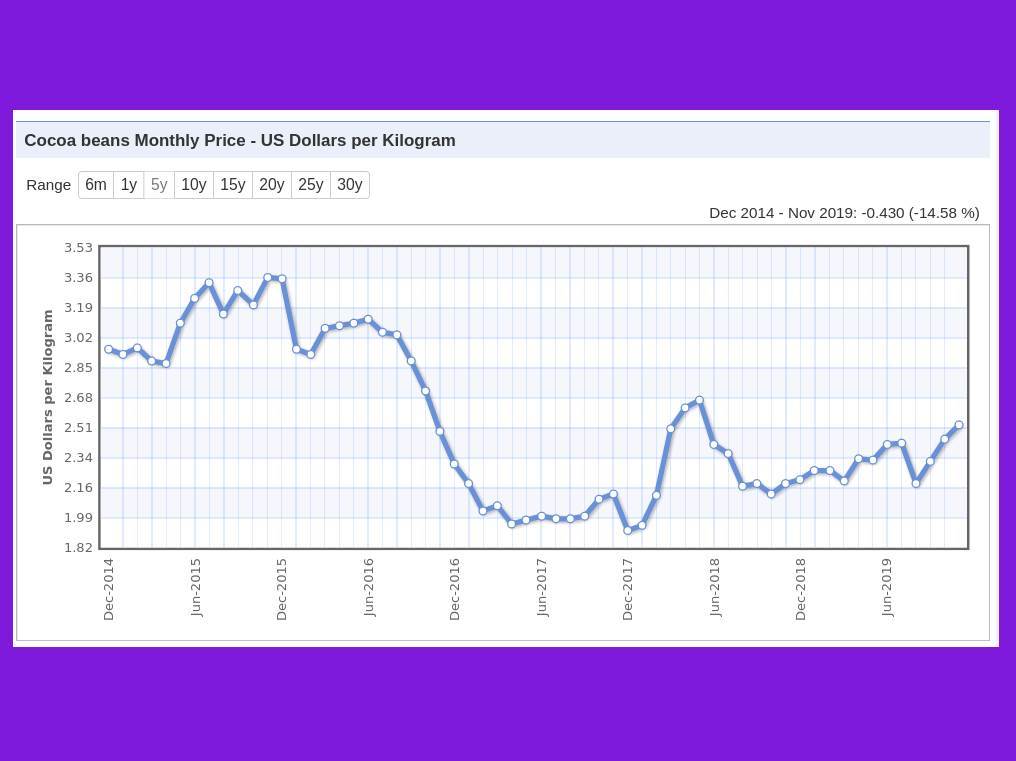Expand chart to 30y range
Screen dimensions: 1016x761
pyautogui.click(x=349, y=185)
